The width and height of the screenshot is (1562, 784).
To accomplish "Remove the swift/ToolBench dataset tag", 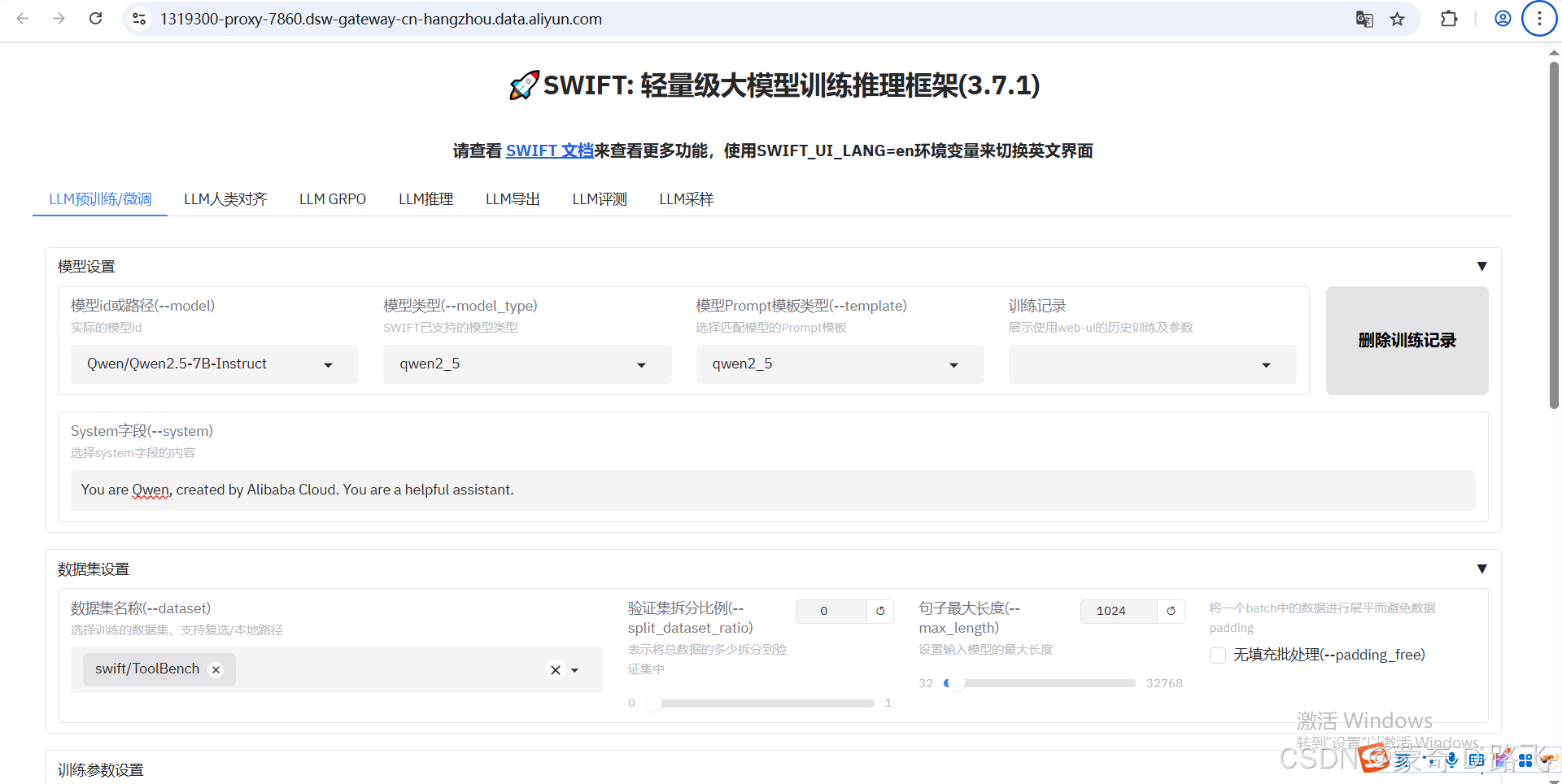I will click(216, 669).
